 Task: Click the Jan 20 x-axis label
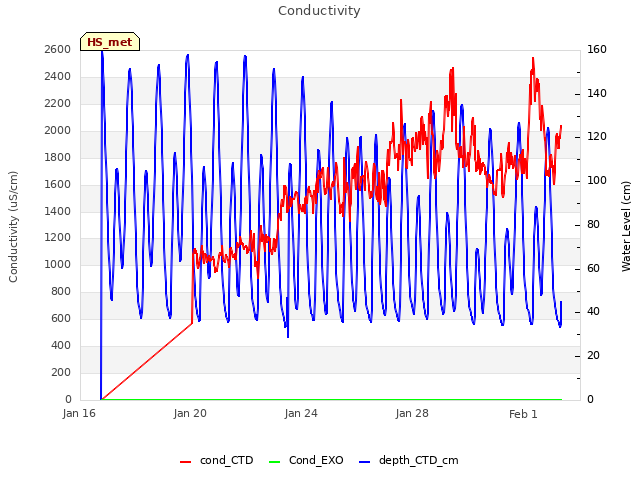[x=190, y=413]
